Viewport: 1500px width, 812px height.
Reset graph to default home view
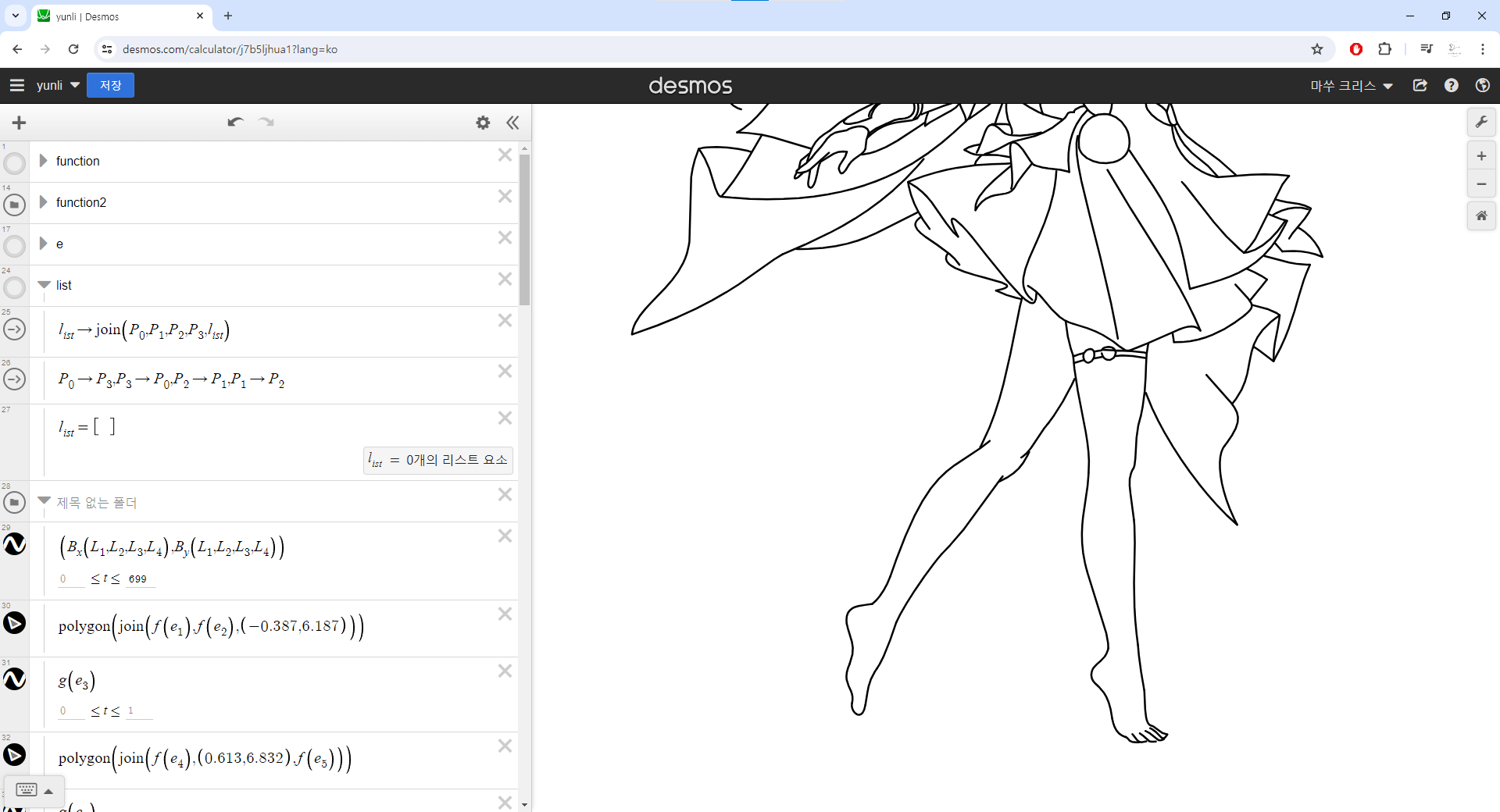pos(1481,215)
